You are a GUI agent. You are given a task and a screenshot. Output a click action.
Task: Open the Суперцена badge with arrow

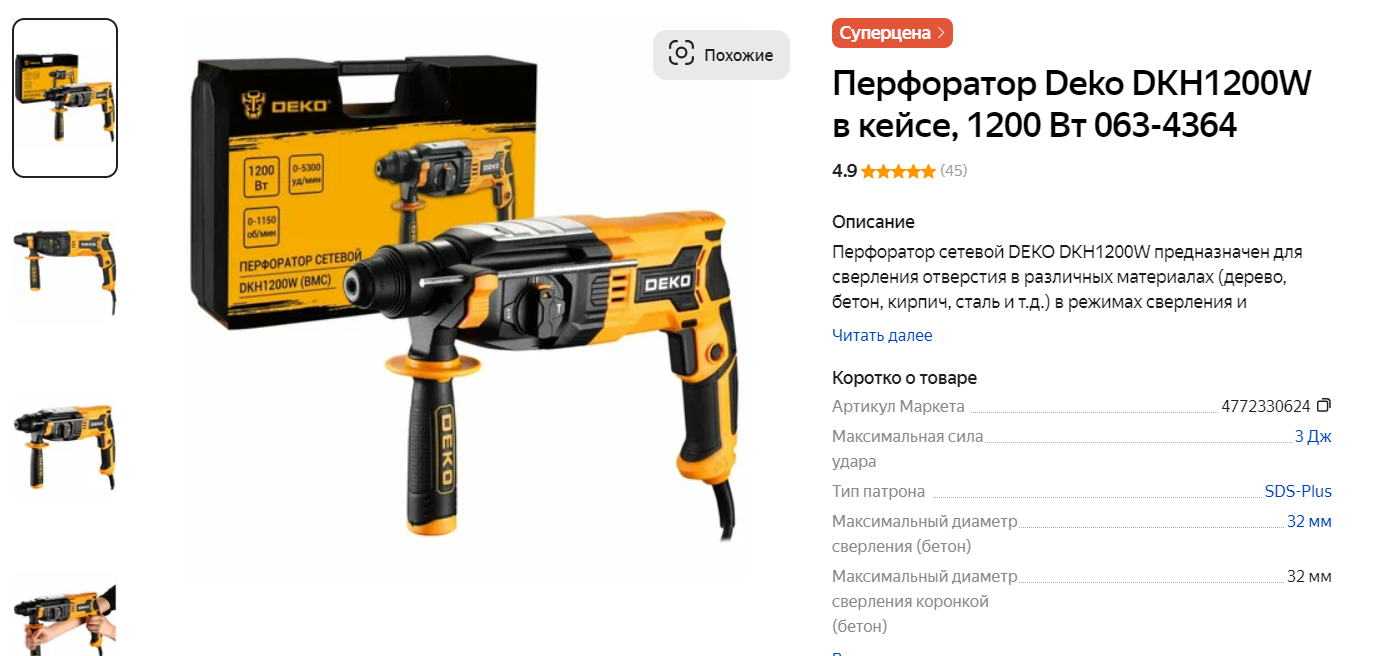892,33
